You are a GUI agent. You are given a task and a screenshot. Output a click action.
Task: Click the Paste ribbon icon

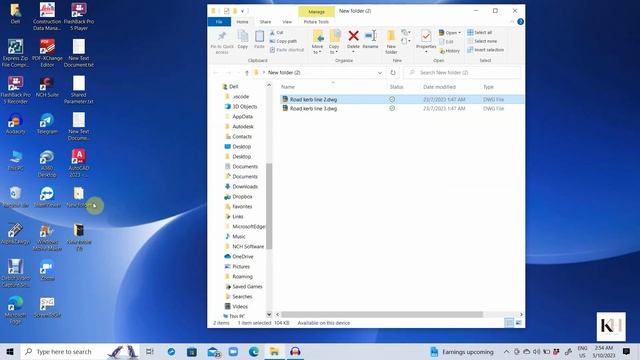tap(259, 40)
